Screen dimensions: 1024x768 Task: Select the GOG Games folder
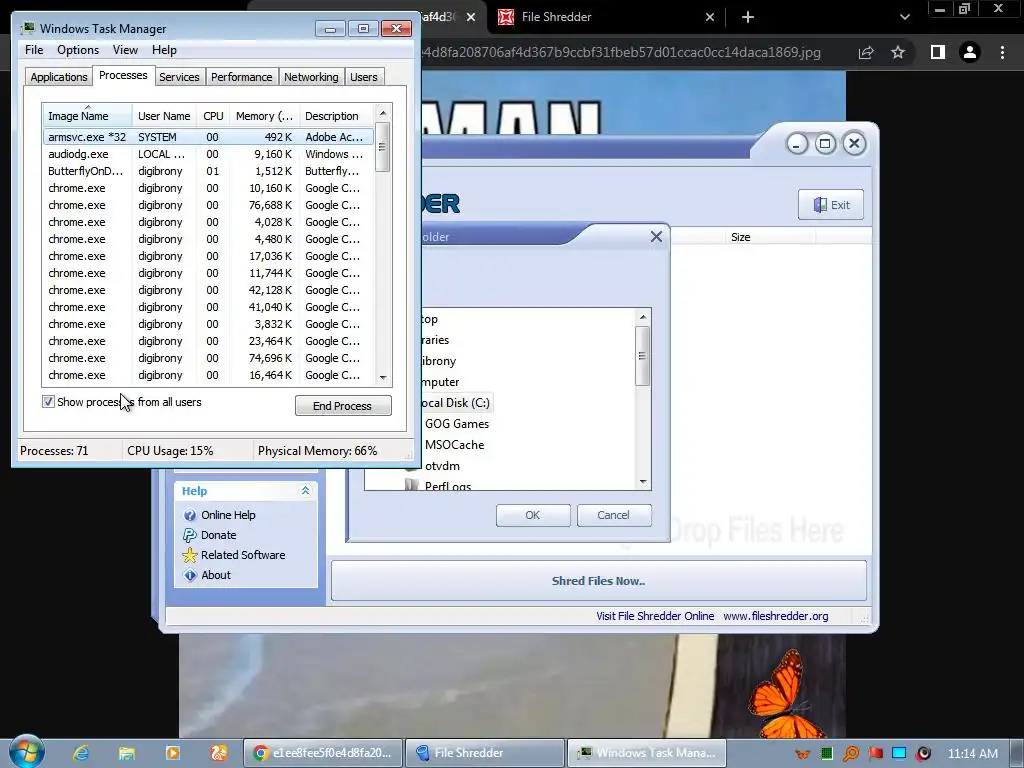click(456, 424)
